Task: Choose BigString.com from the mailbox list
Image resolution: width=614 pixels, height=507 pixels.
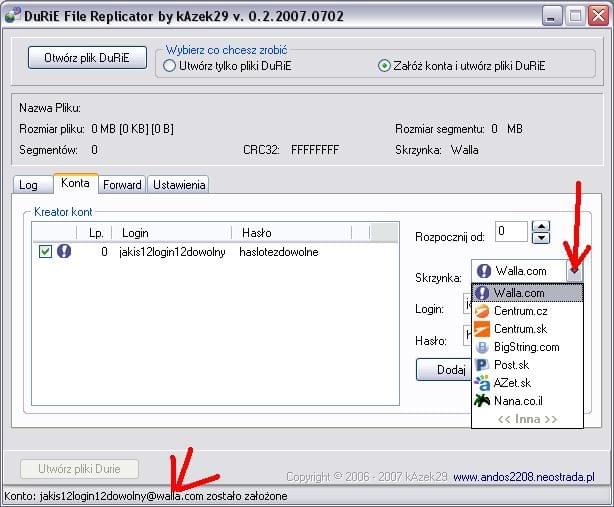Action: tap(527, 347)
